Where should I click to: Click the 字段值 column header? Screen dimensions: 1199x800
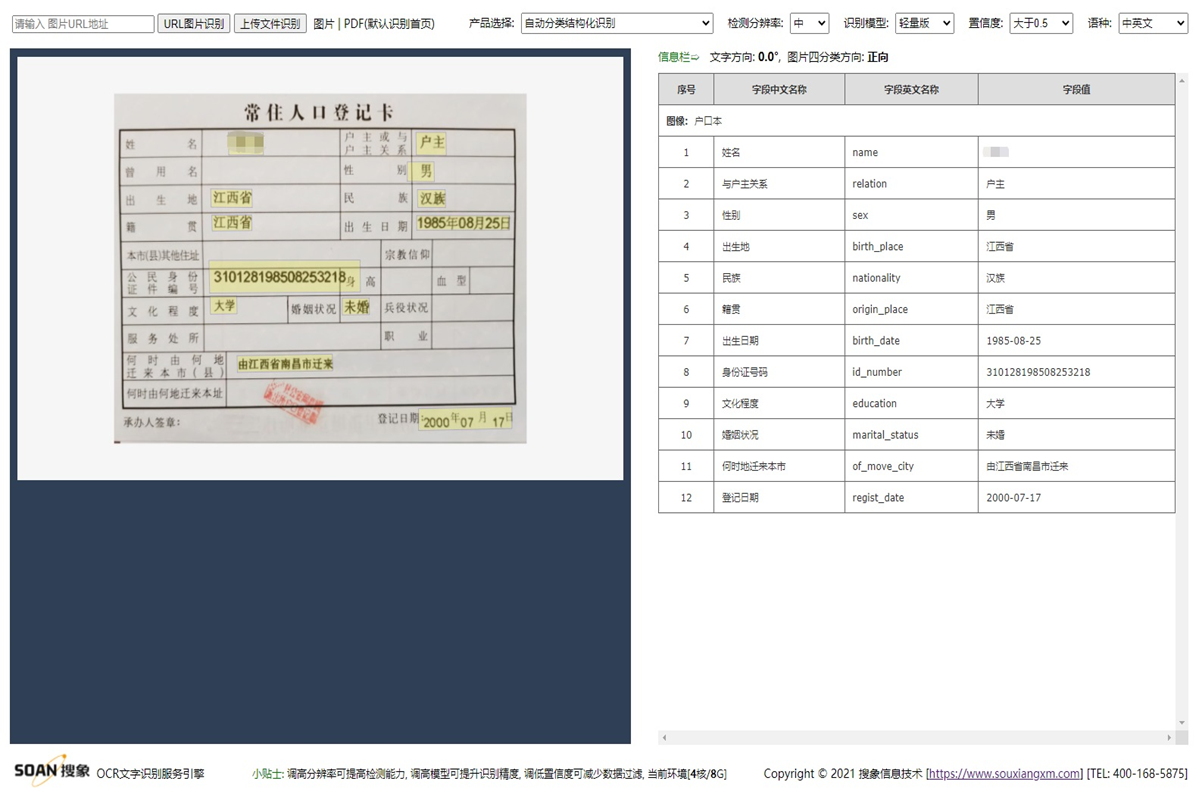[1076, 90]
